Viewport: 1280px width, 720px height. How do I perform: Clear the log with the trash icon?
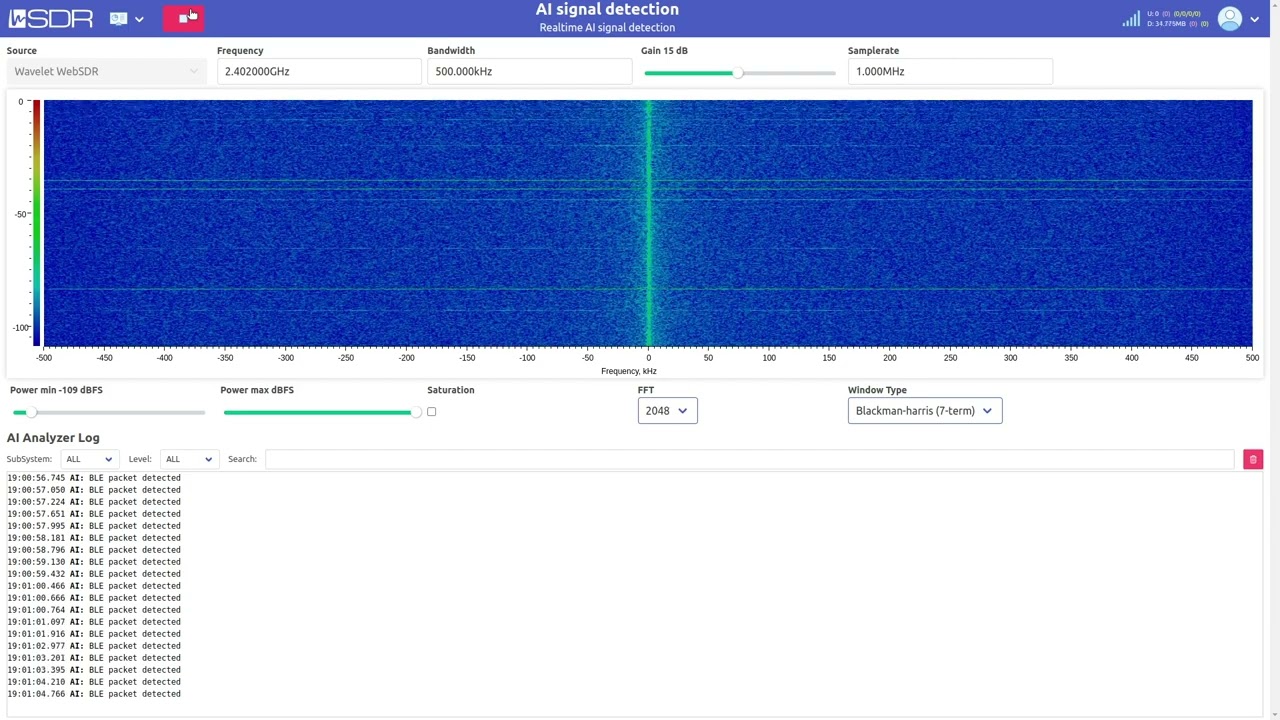point(1253,459)
